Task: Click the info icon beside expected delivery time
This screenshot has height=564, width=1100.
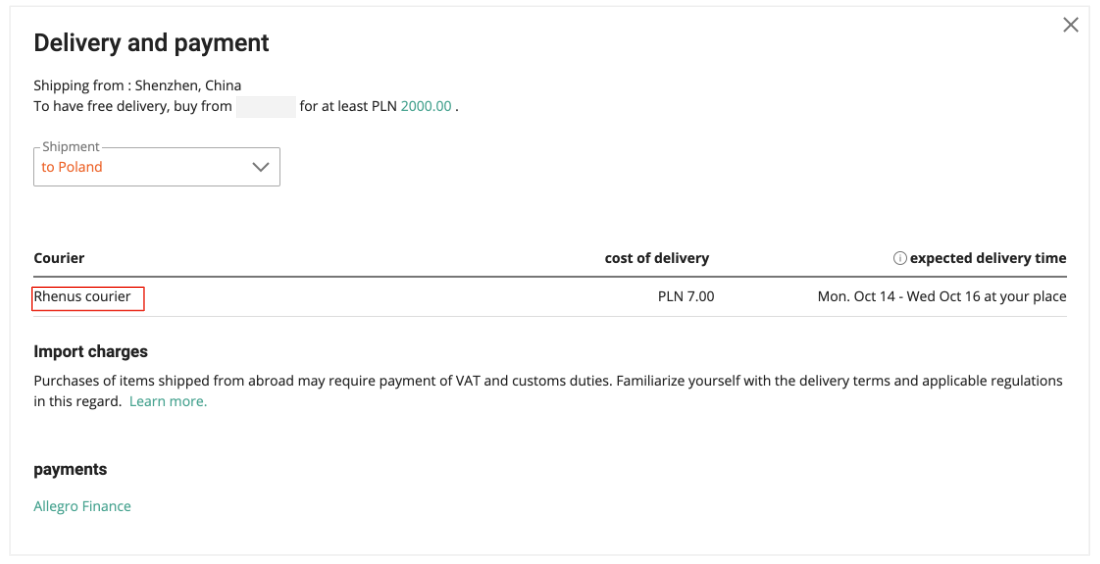Action: click(x=899, y=258)
